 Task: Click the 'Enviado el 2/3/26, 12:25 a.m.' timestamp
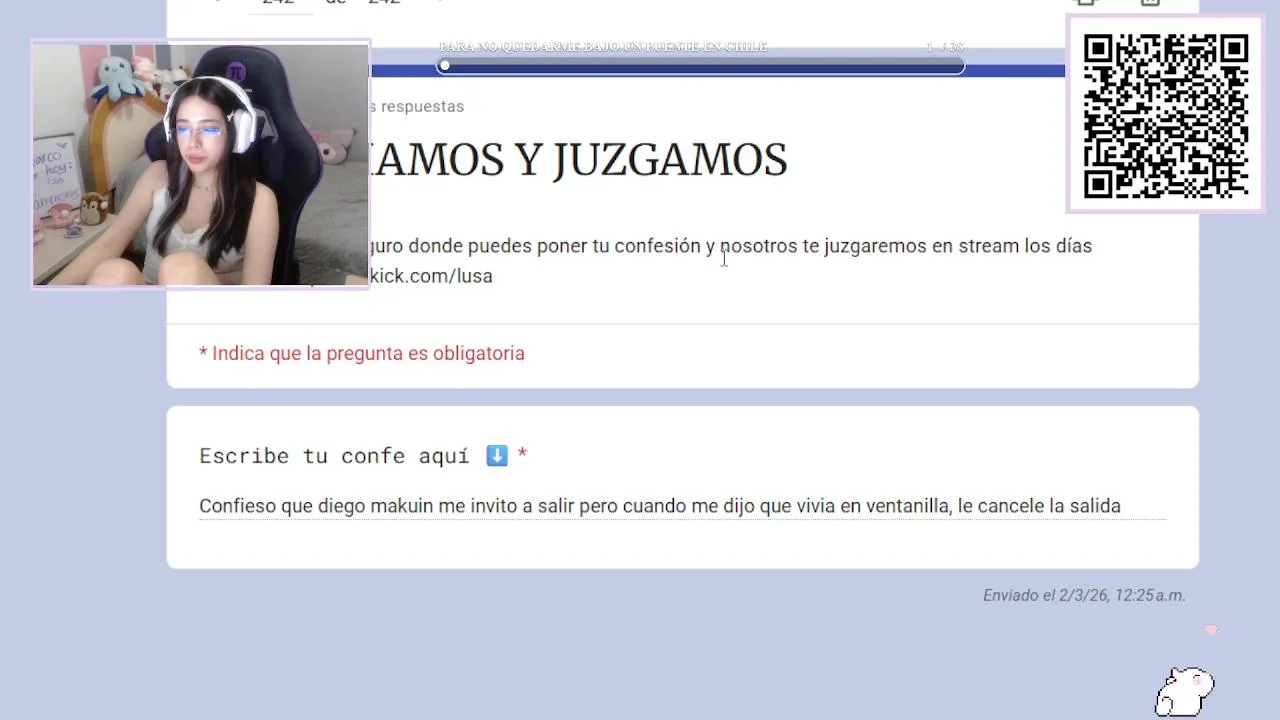click(x=1084, y=595)
